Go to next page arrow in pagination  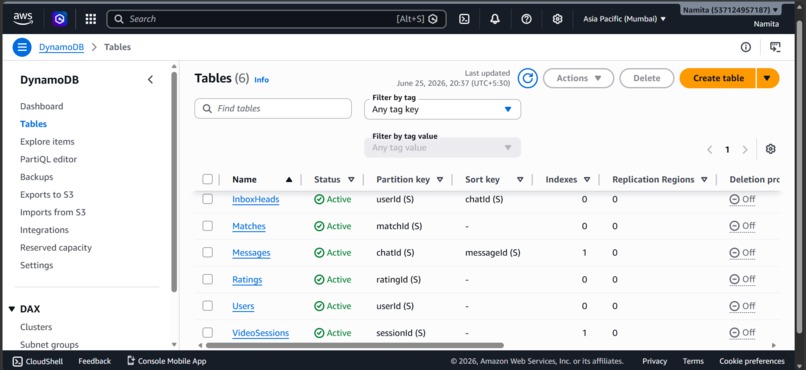(x=745, y=150)
